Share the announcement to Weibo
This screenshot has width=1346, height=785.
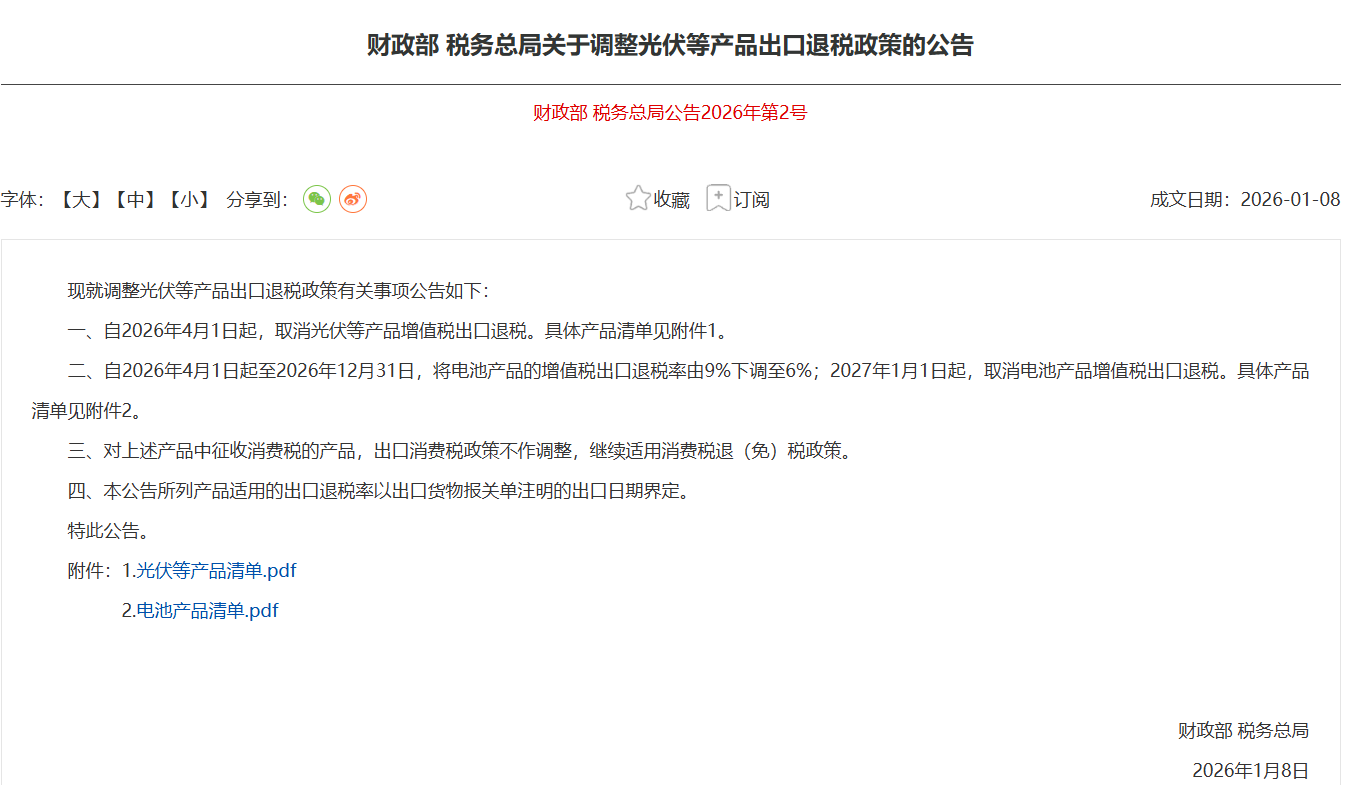coord(353,199)
